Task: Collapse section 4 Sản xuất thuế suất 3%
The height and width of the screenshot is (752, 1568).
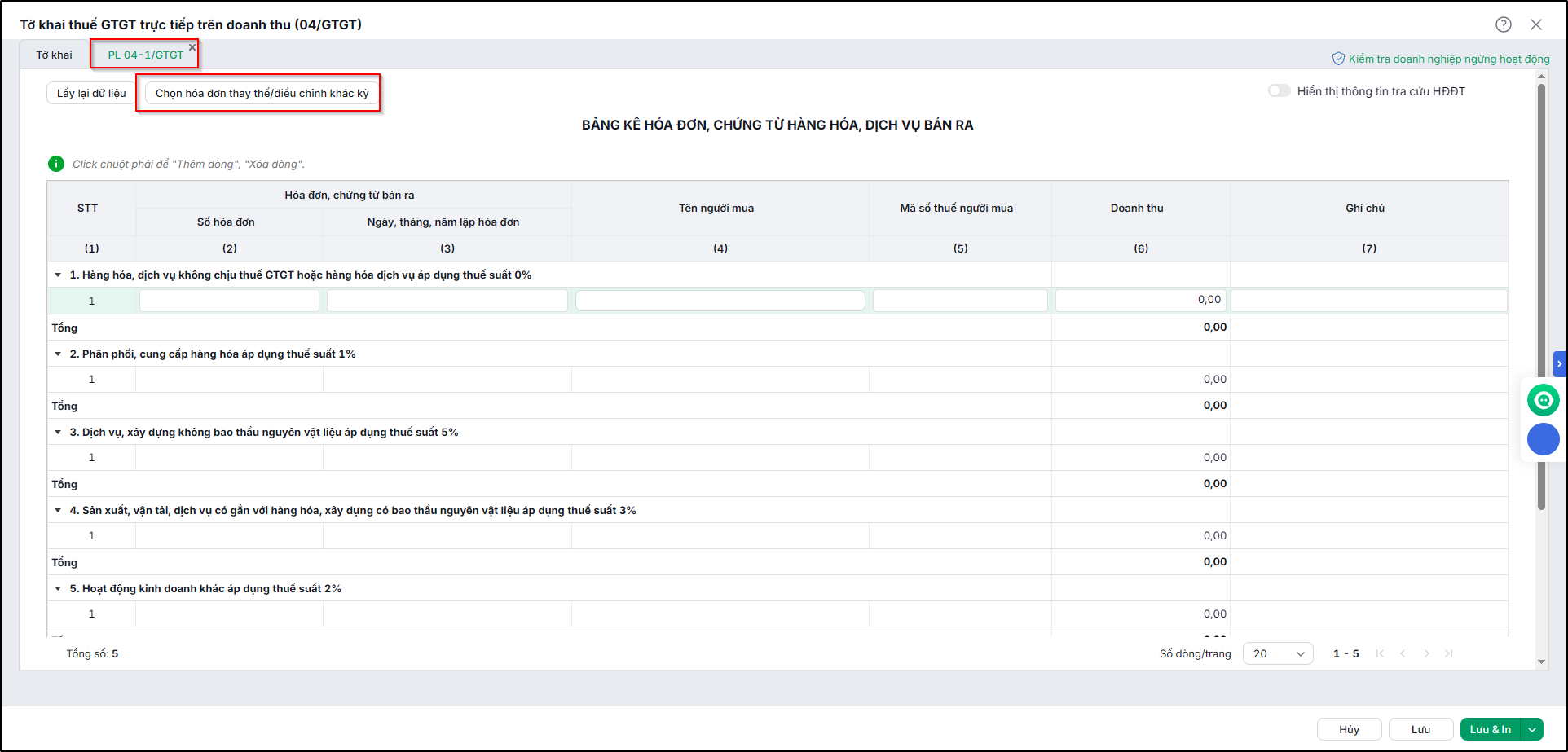Action: [x=58, y=511]
